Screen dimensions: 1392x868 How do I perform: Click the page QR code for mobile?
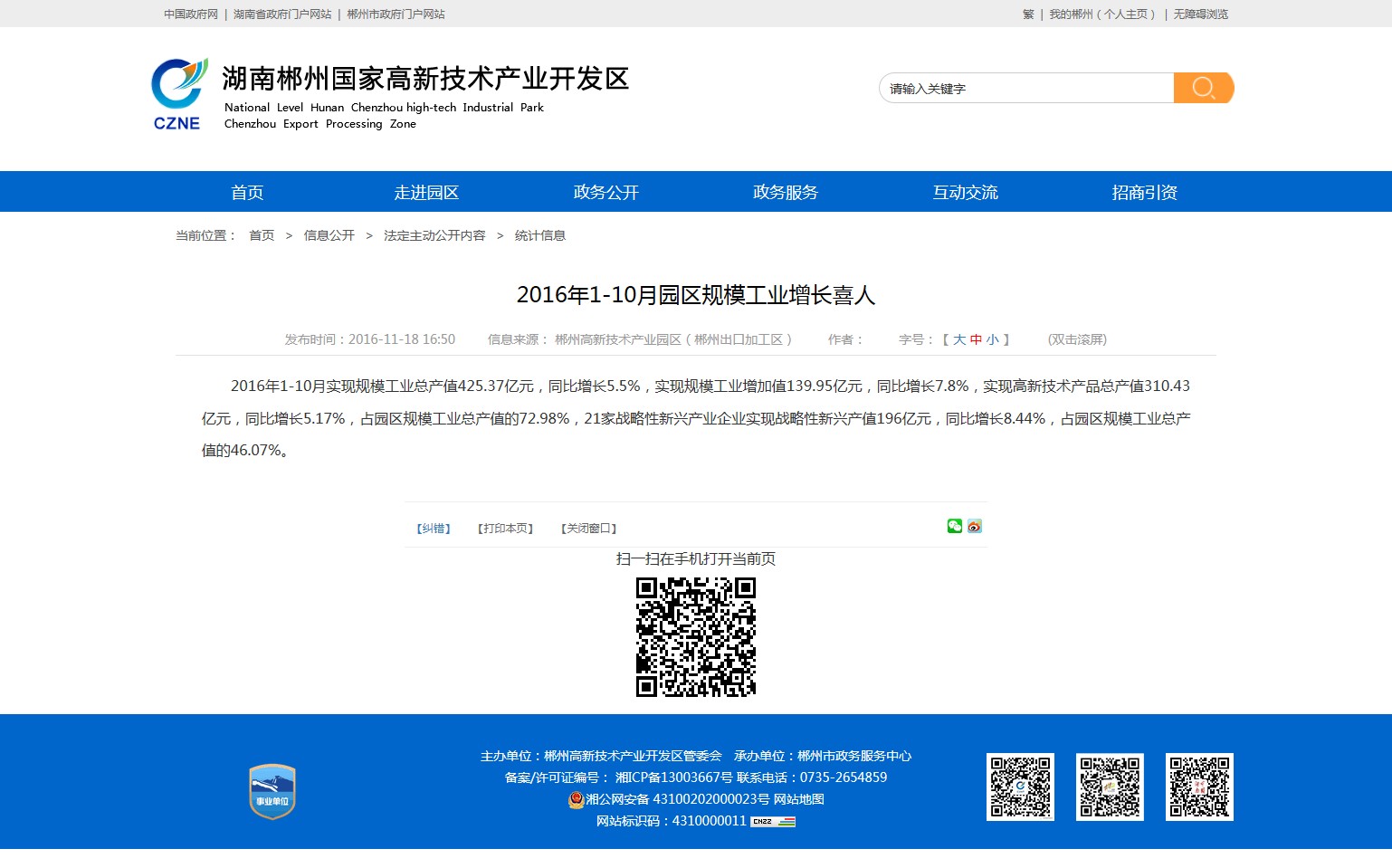pos(696,637)
